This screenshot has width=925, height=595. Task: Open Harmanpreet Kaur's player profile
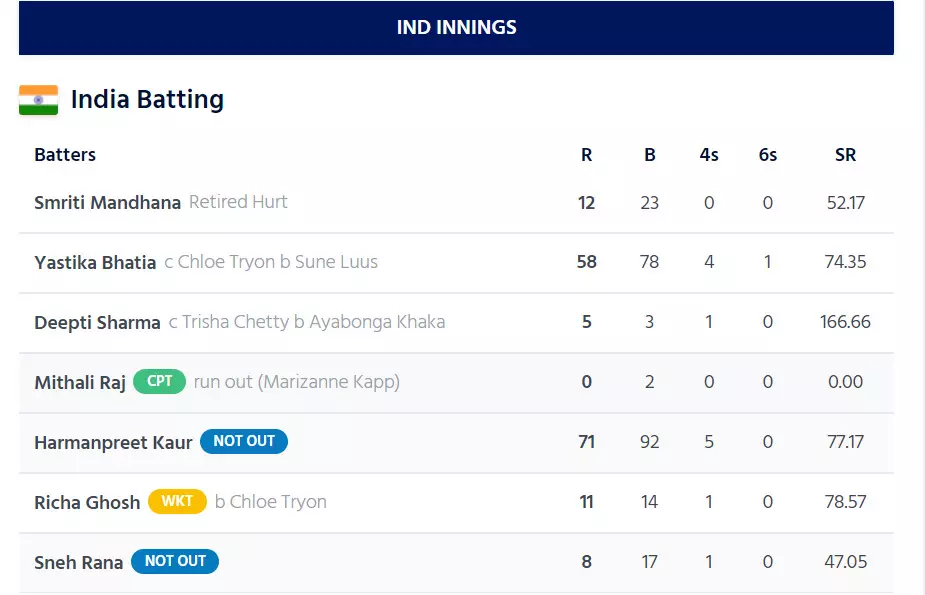pos(113,442)
